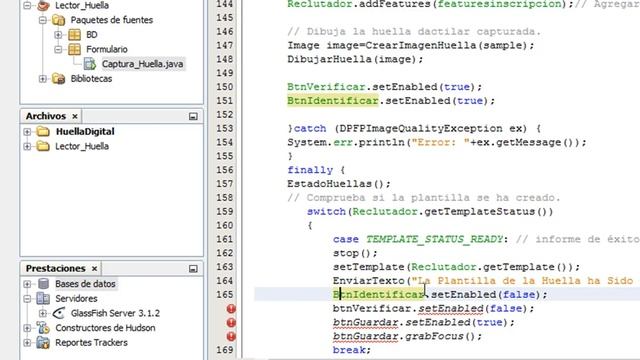This screenshot has width=640, height=360.
Task: Collapse the Lector_Huella project node
Action: click(27, 5)
